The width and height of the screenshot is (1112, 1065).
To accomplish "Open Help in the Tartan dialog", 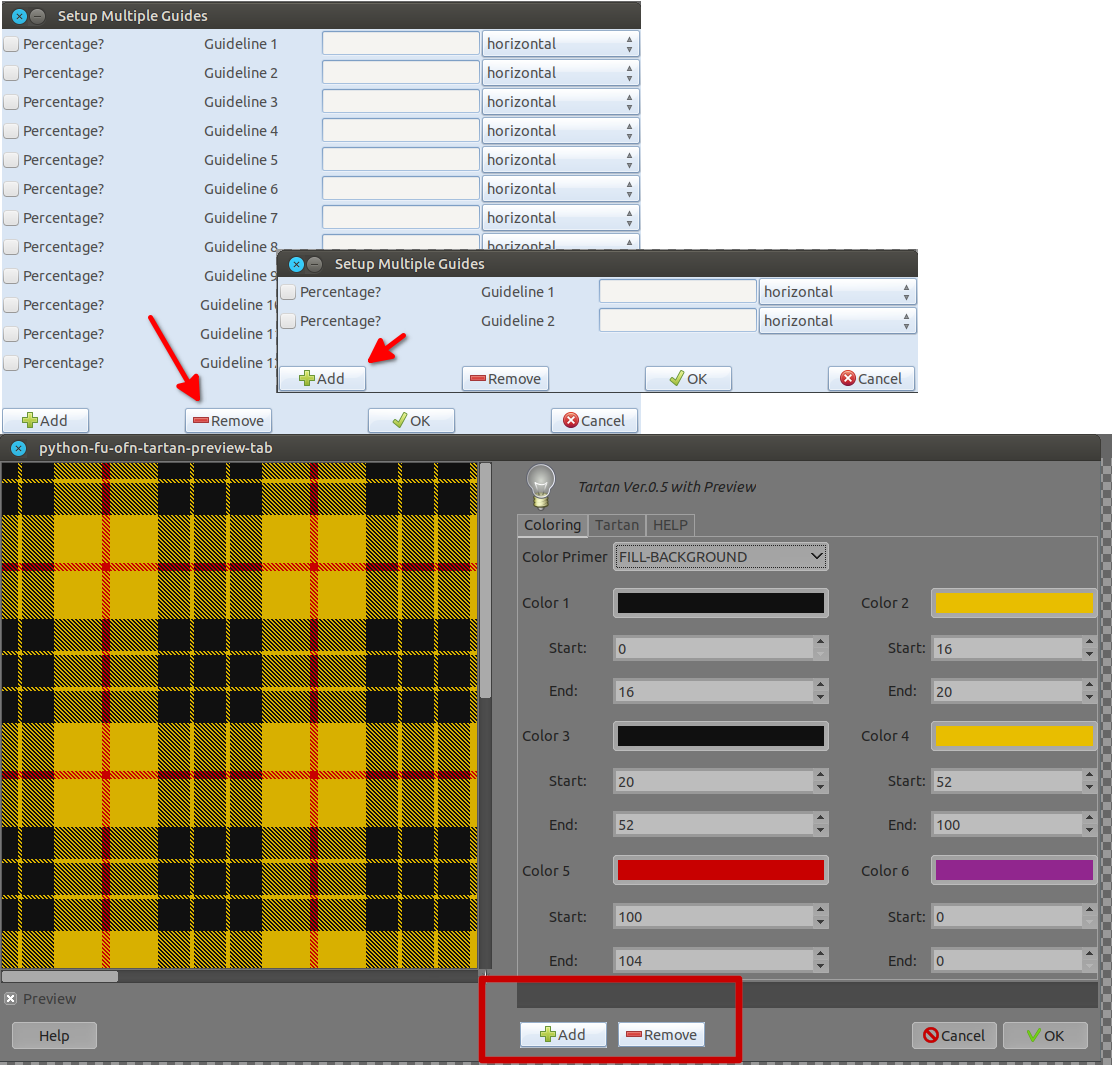I will tap(54, 1036).
